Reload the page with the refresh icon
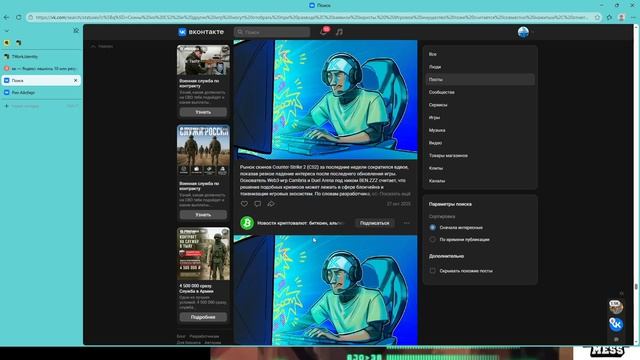 [x=19, y=17]
